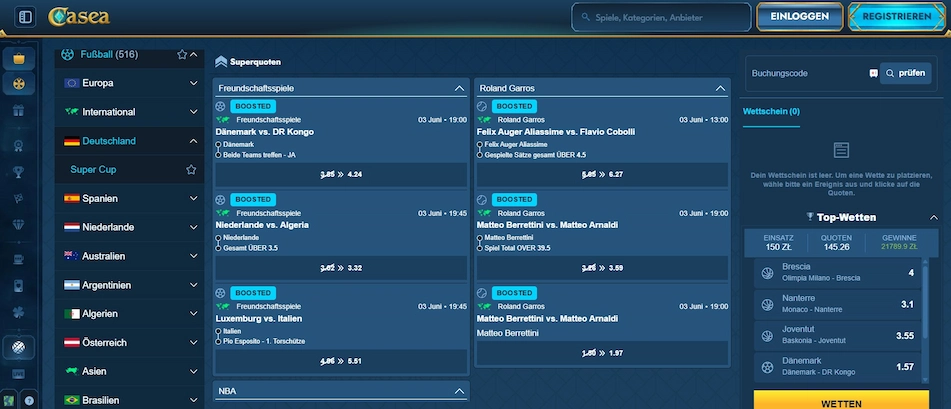Select boosted odds 3.59 for Berrettini vs. Arnaldi
The image size is (951, 409).
[602, 268]
